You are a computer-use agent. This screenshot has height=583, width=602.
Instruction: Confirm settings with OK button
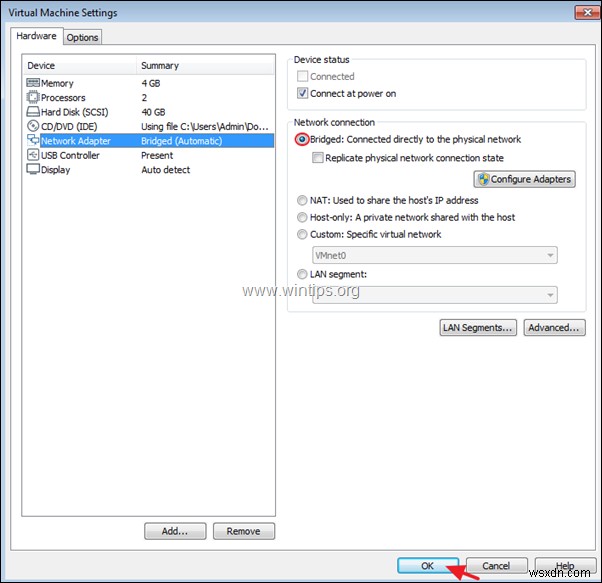428,566
